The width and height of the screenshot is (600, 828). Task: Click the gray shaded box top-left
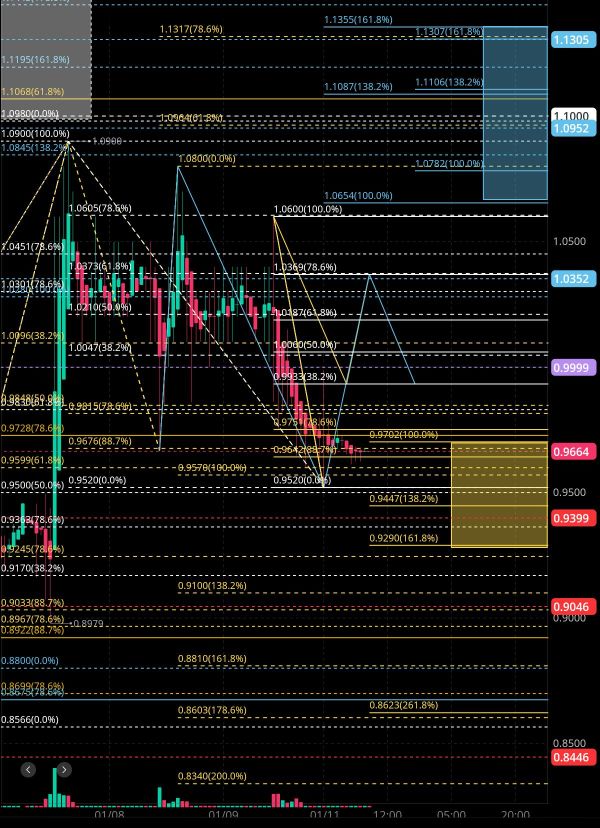[46, 59]
